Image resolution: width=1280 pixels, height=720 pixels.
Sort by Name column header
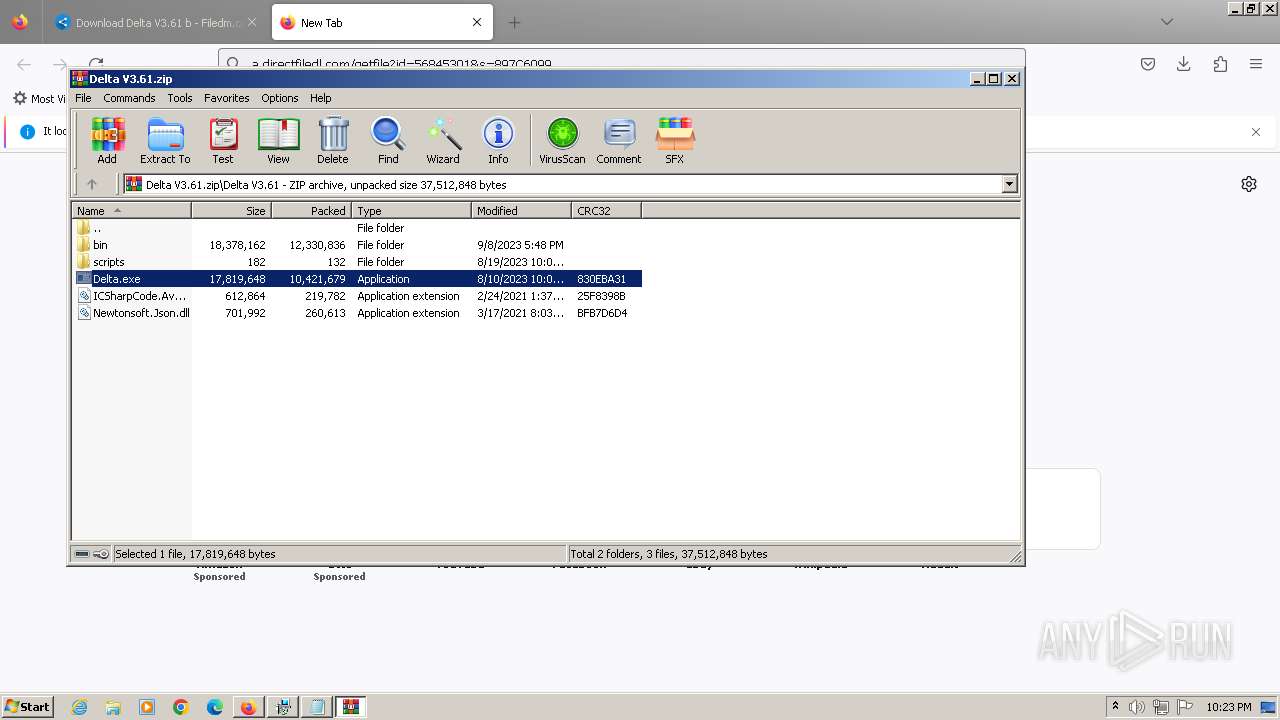[x=131, y=211]
